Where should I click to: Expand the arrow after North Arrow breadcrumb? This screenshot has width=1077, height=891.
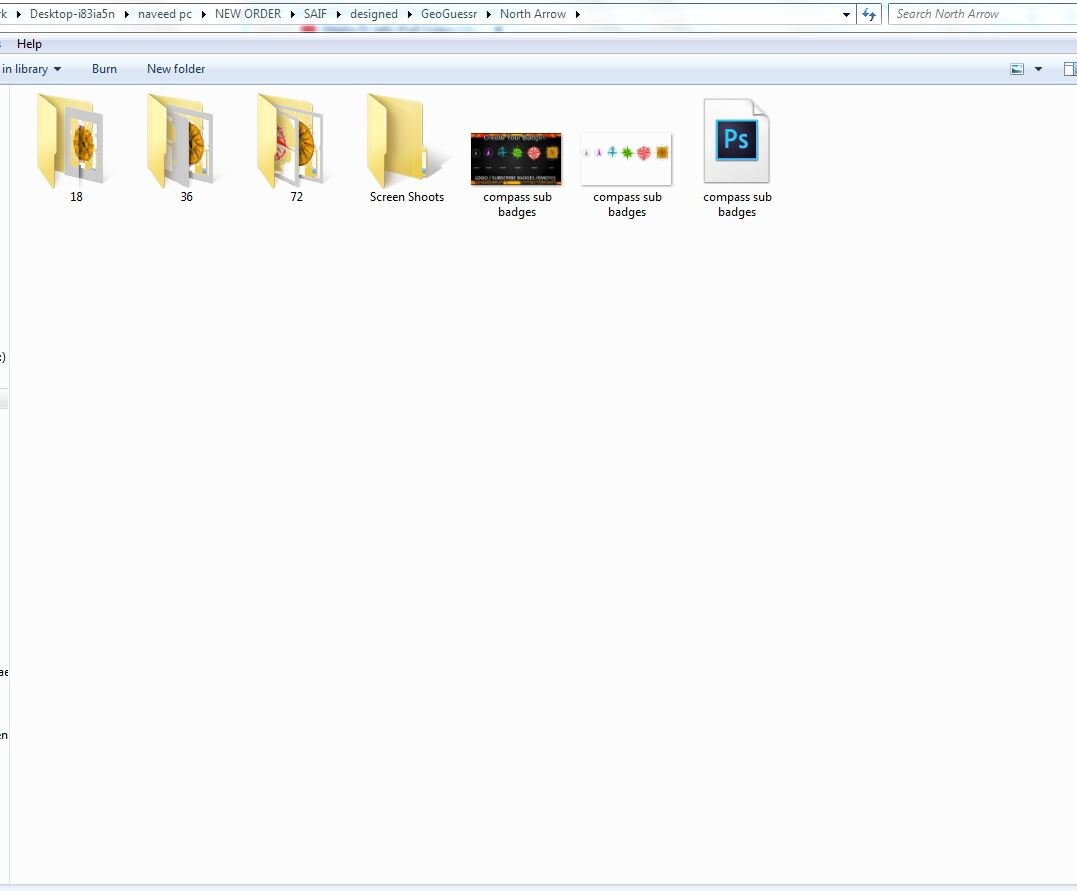click(x=578, y=14)
